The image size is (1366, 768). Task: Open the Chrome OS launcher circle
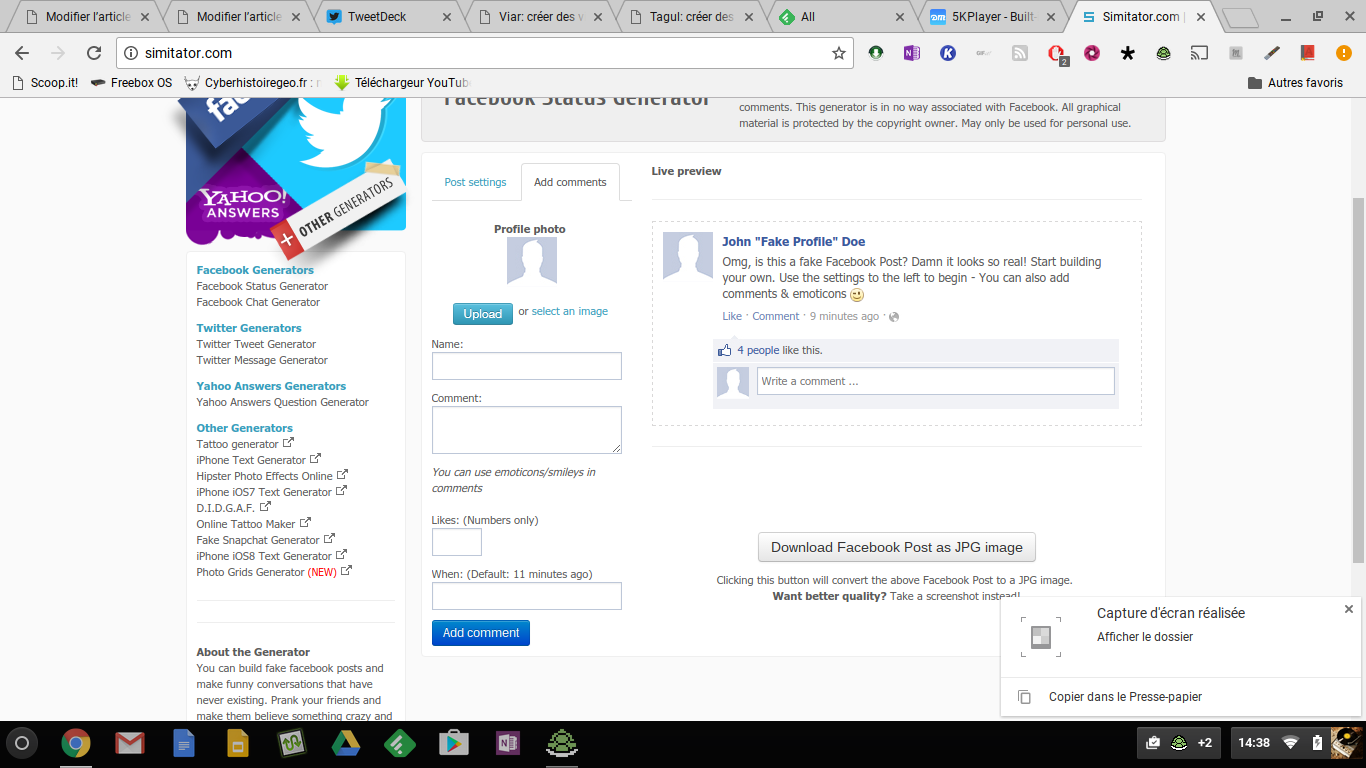tap(22, 743)
